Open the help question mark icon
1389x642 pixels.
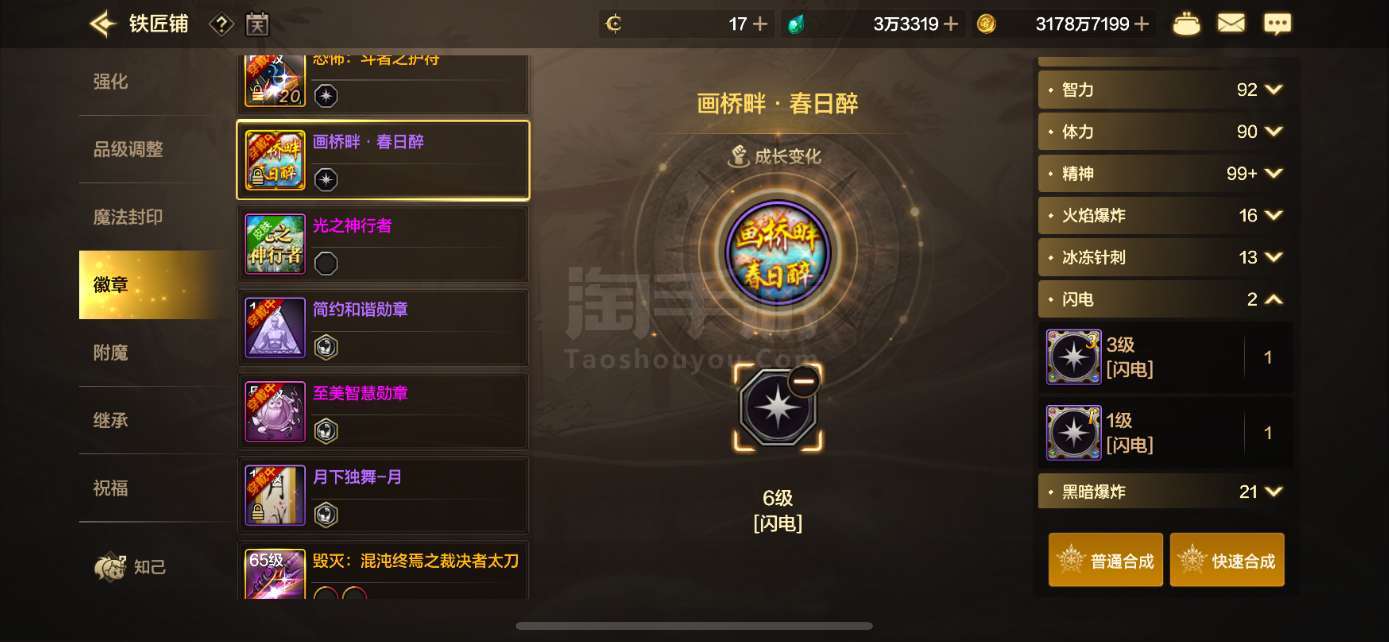coord(221,24)
